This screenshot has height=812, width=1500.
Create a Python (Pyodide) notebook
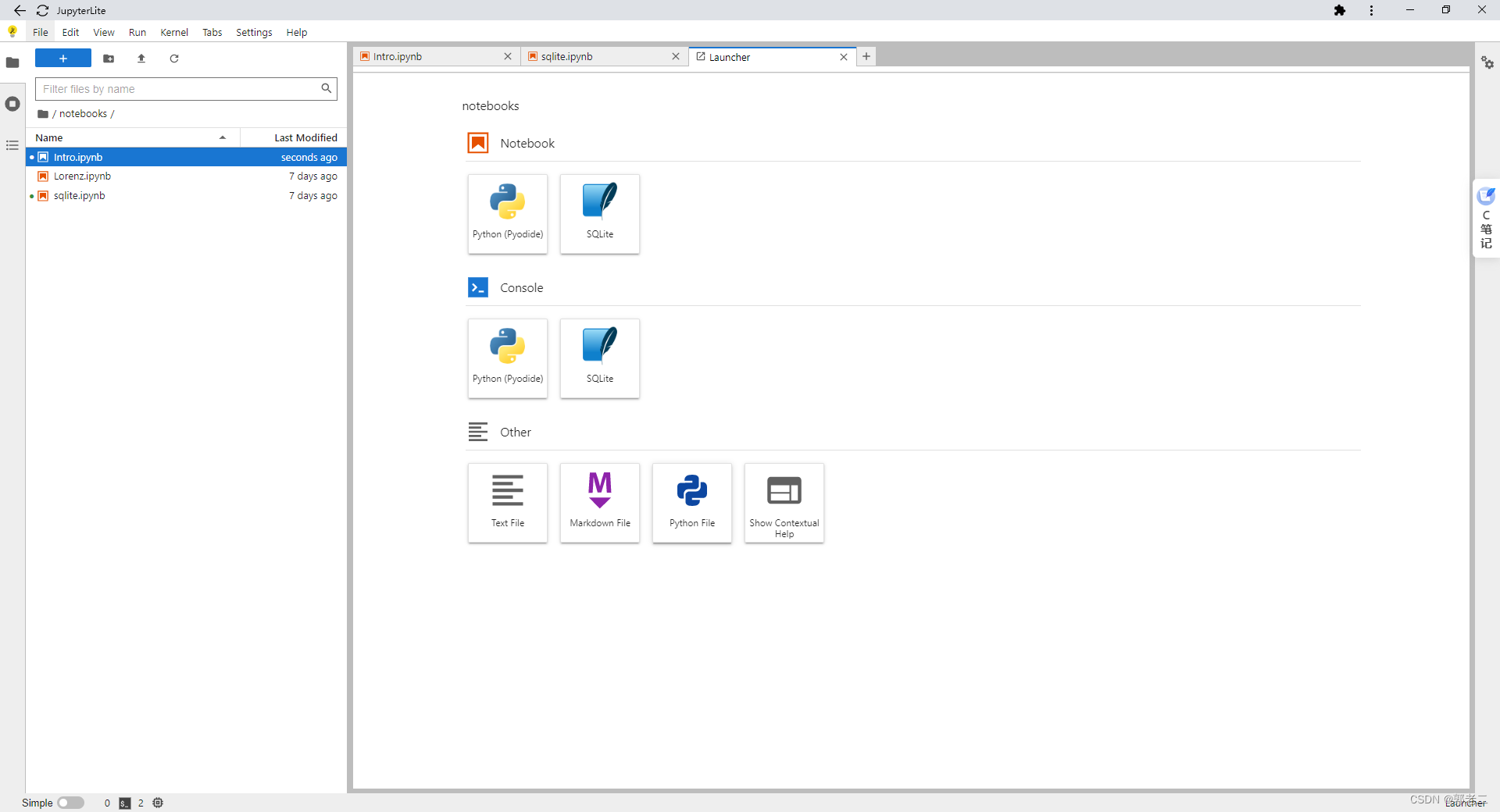508,214
